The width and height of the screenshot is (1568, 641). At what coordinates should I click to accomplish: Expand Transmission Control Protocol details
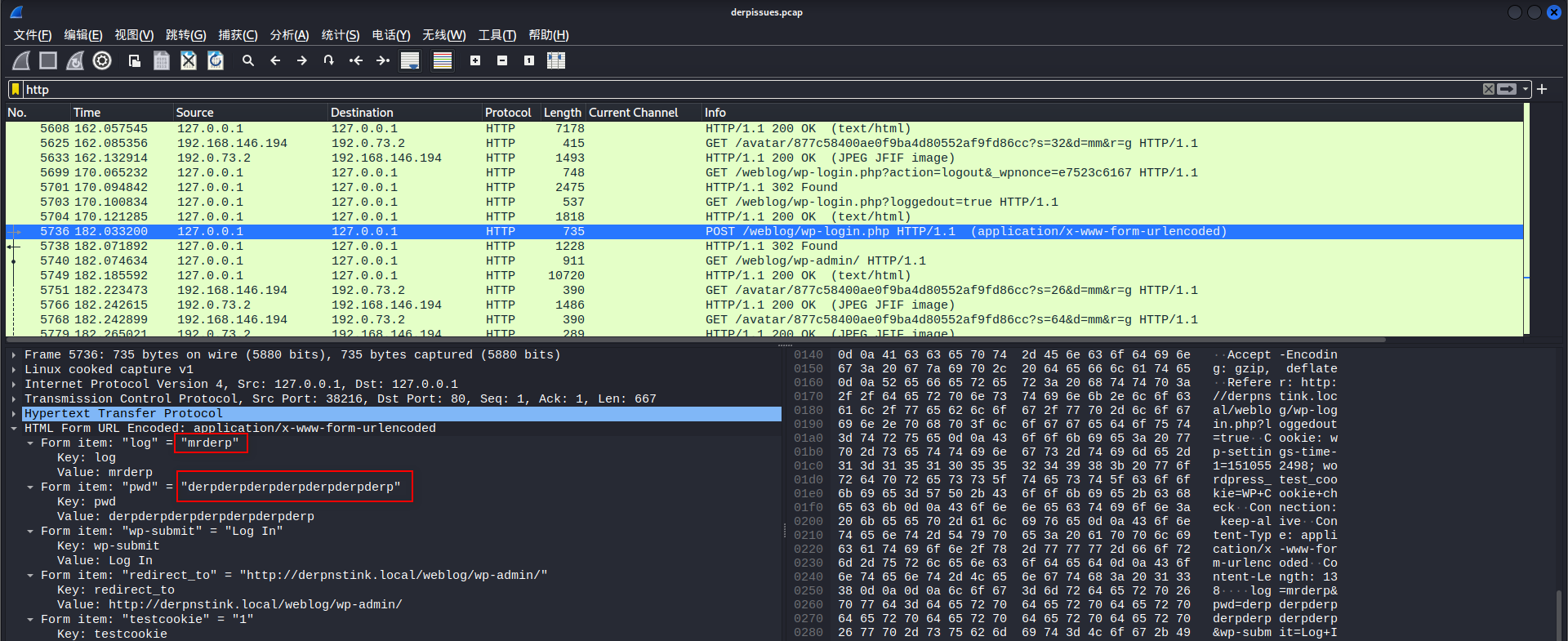(x=14, y=399)
